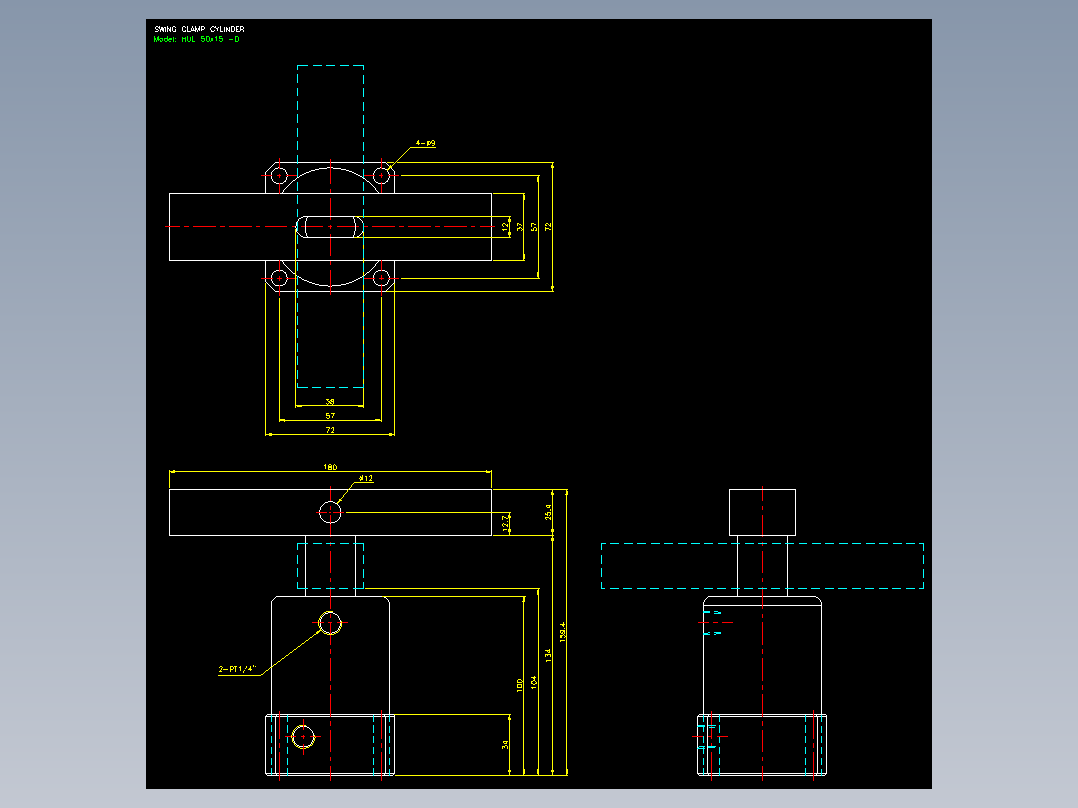Select the 180 length dimension text
This screenshot has width=1078, height=808.
330,467
